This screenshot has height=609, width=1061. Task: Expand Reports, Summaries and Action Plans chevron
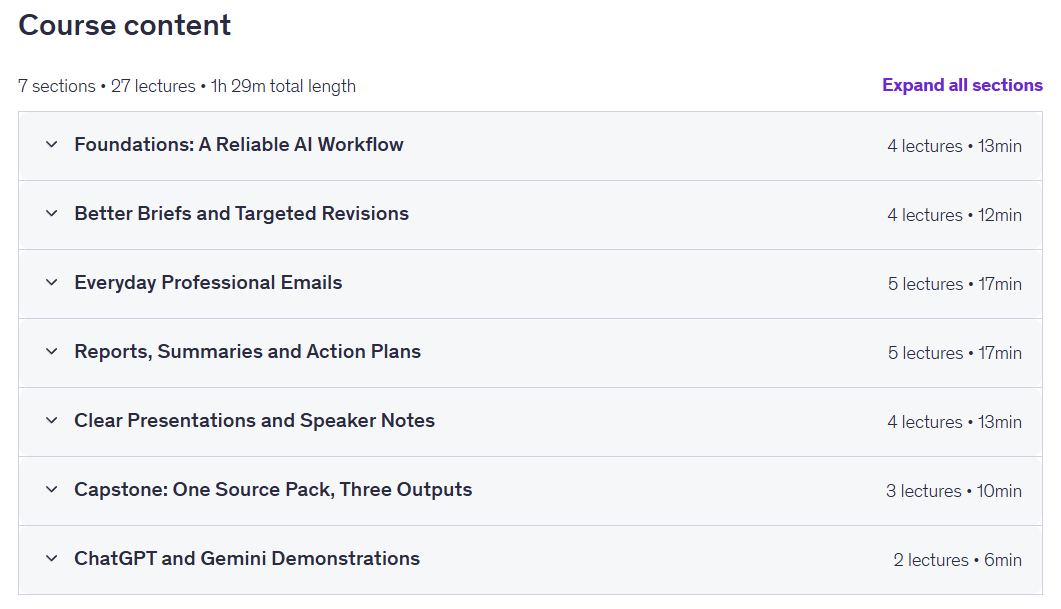pyautogui.click(x=51, y=352)
